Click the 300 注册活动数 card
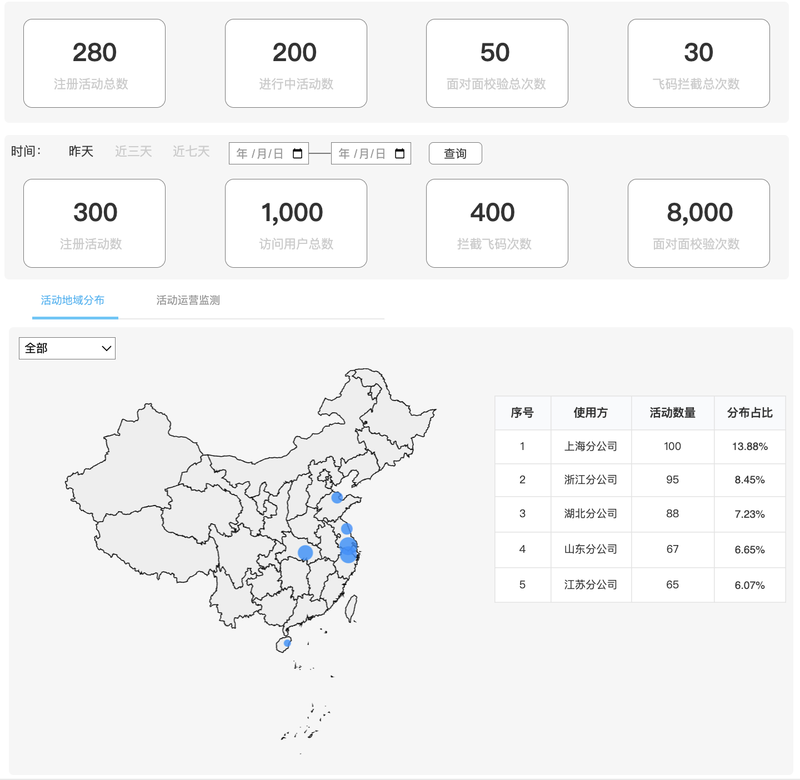Screen dimensions: 800x780 coord(94,223)
